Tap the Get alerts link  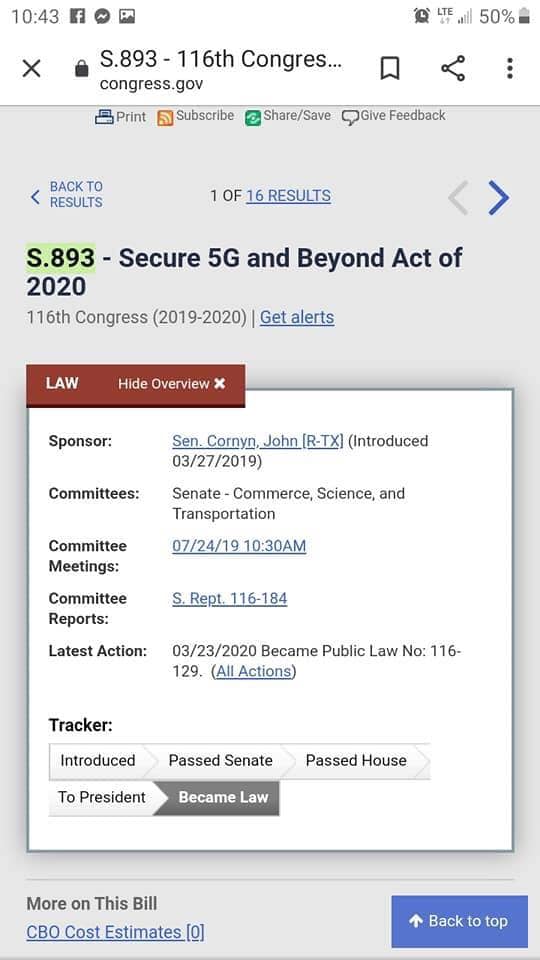[297, 317]
